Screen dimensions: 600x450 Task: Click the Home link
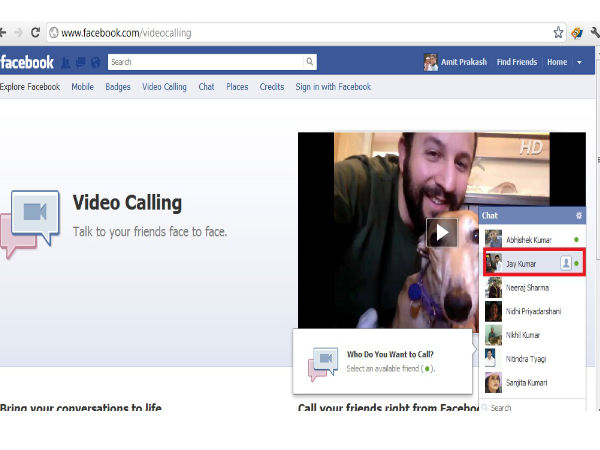557,62
